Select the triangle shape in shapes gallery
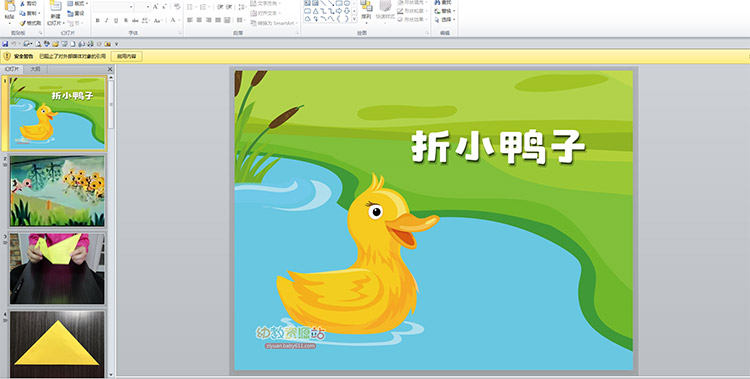 316,11
